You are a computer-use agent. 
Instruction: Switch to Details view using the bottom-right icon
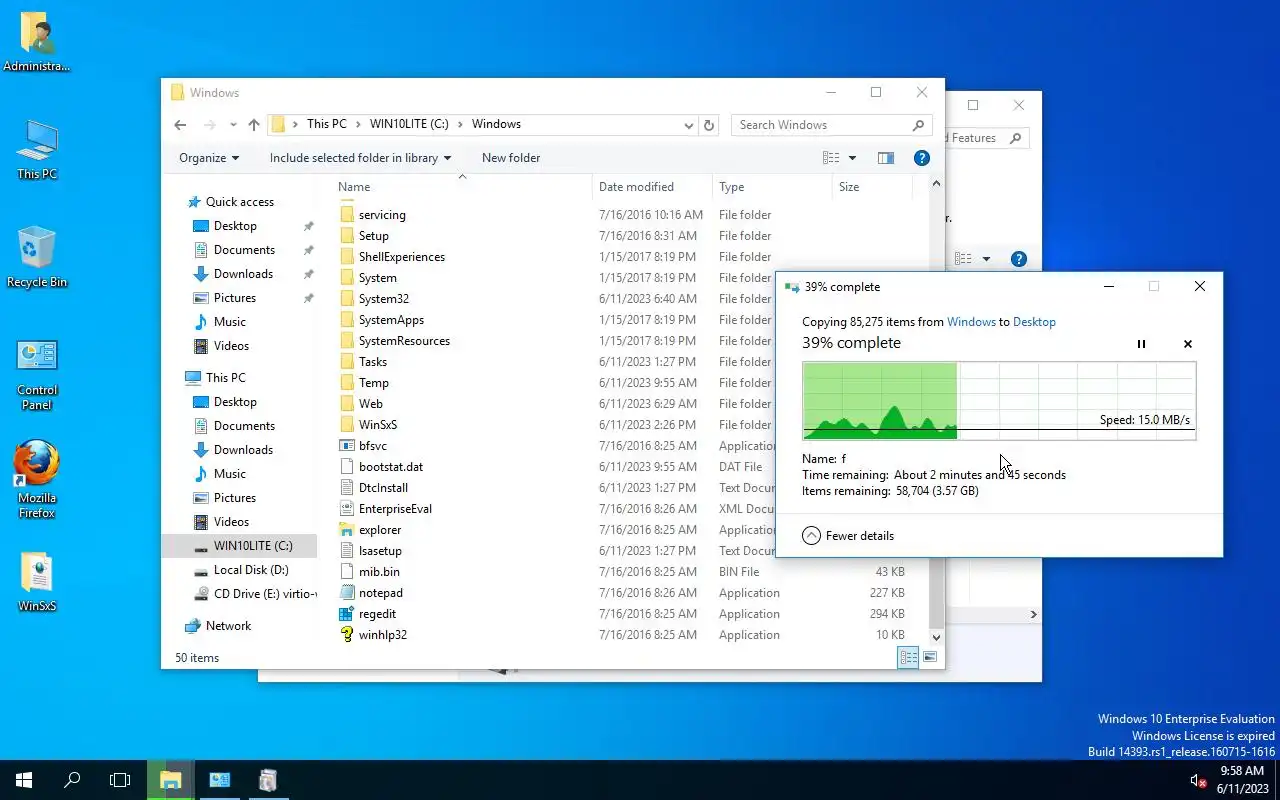tap(908, 657)
